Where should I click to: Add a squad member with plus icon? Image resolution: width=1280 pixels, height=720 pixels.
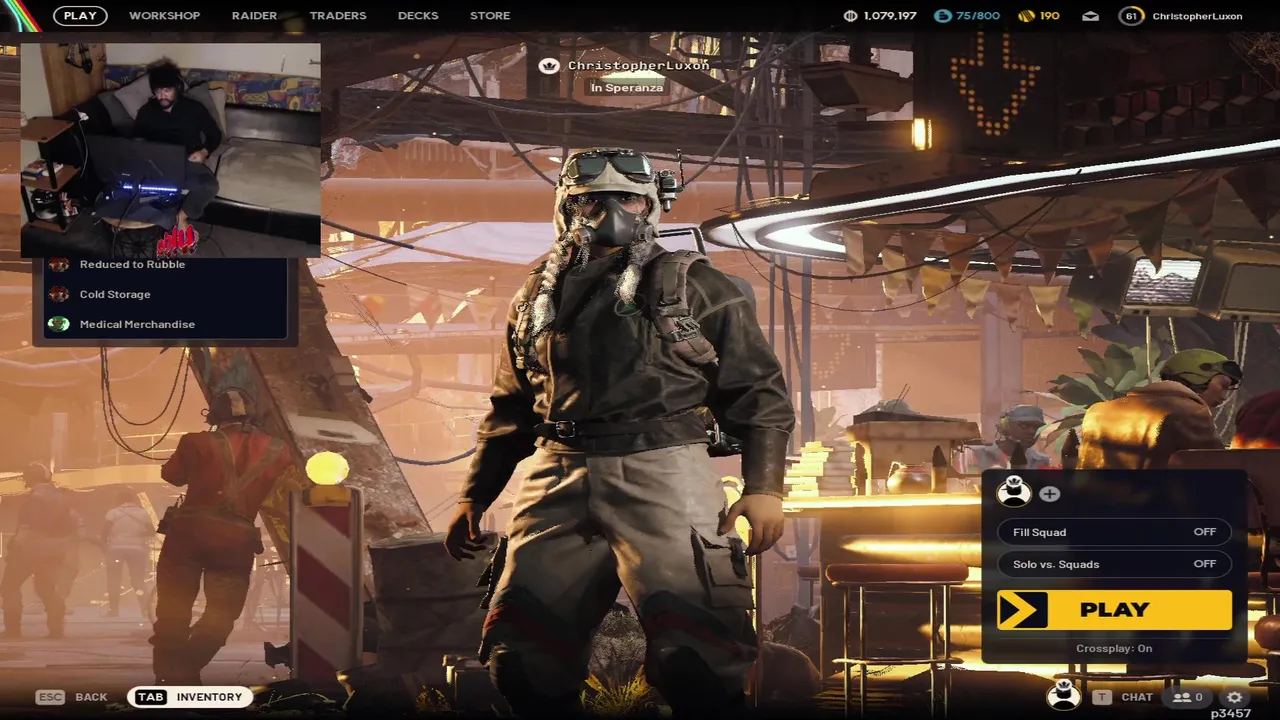pos(1049,493)
